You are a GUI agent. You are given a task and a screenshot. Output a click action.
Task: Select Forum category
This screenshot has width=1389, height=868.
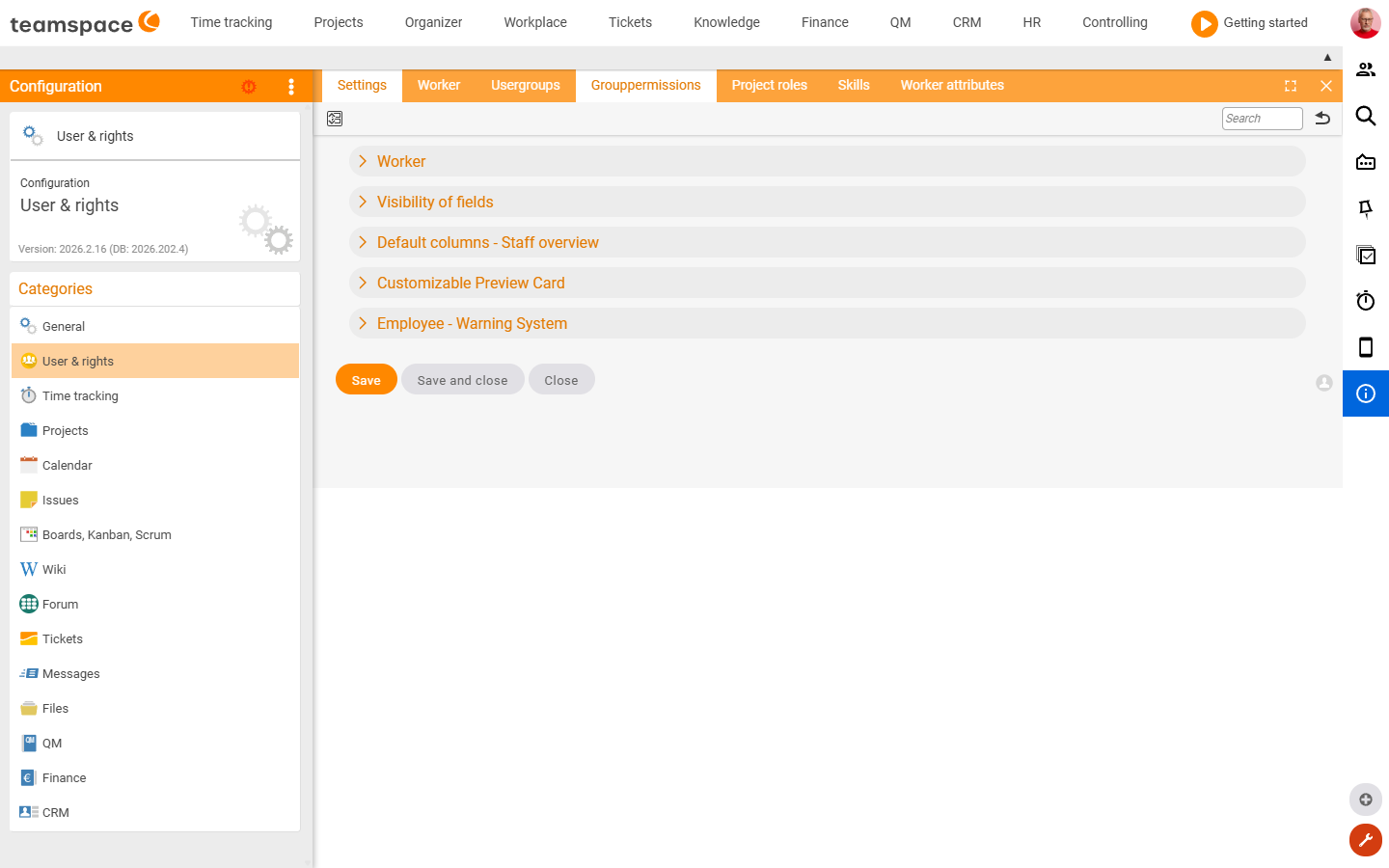pos(155,604)
